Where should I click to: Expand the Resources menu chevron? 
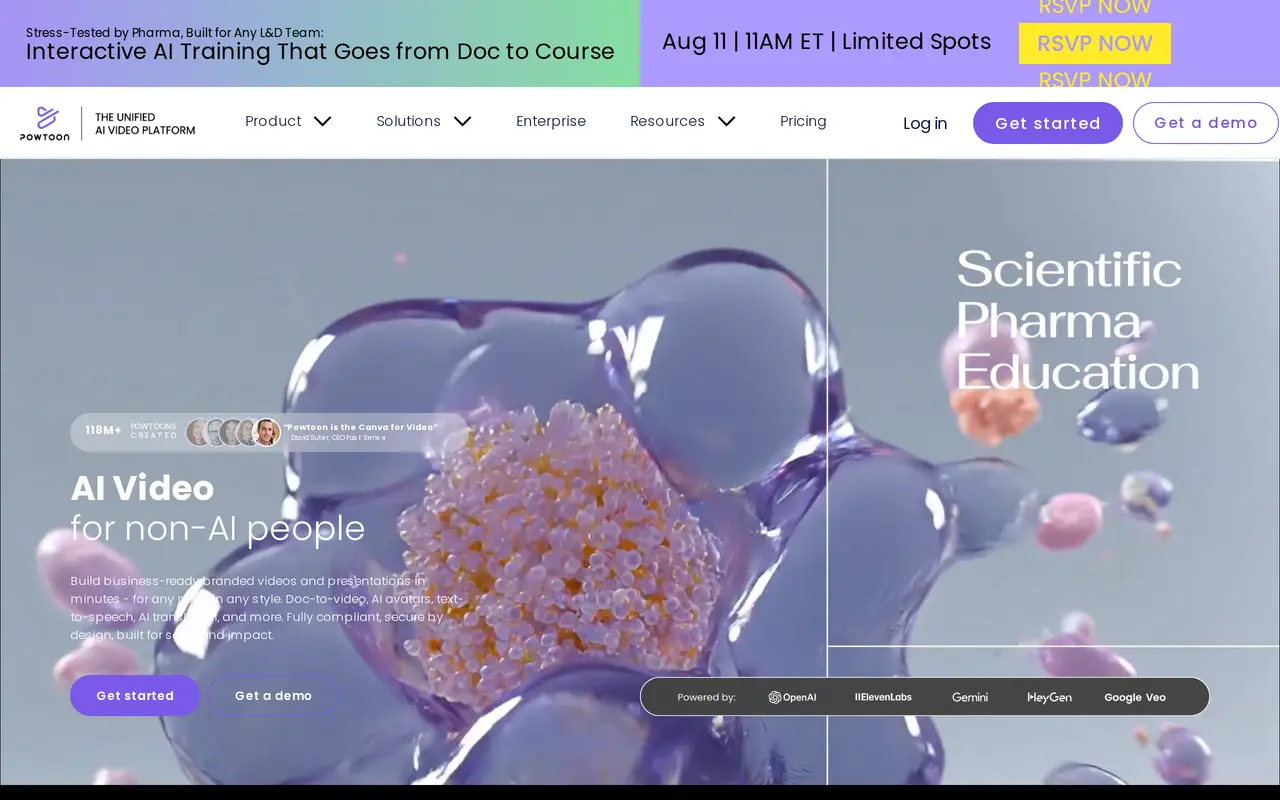(727, 121)
